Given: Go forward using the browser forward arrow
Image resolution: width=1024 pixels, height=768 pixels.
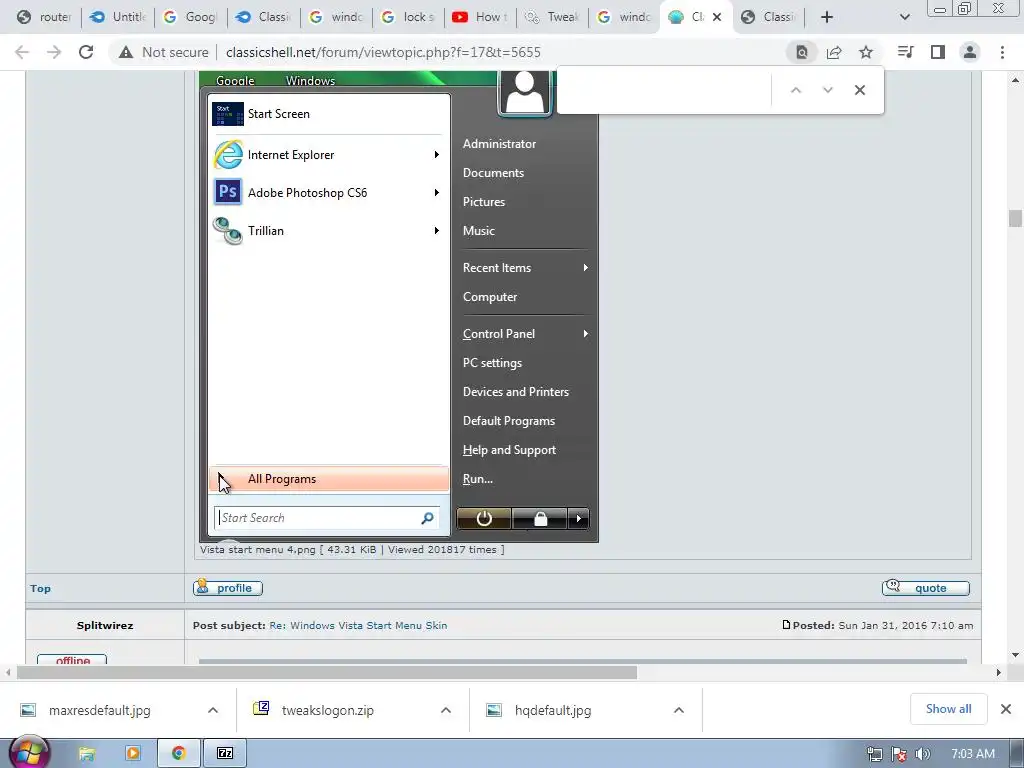Looking at the screenshot, I should click(54, 52).
